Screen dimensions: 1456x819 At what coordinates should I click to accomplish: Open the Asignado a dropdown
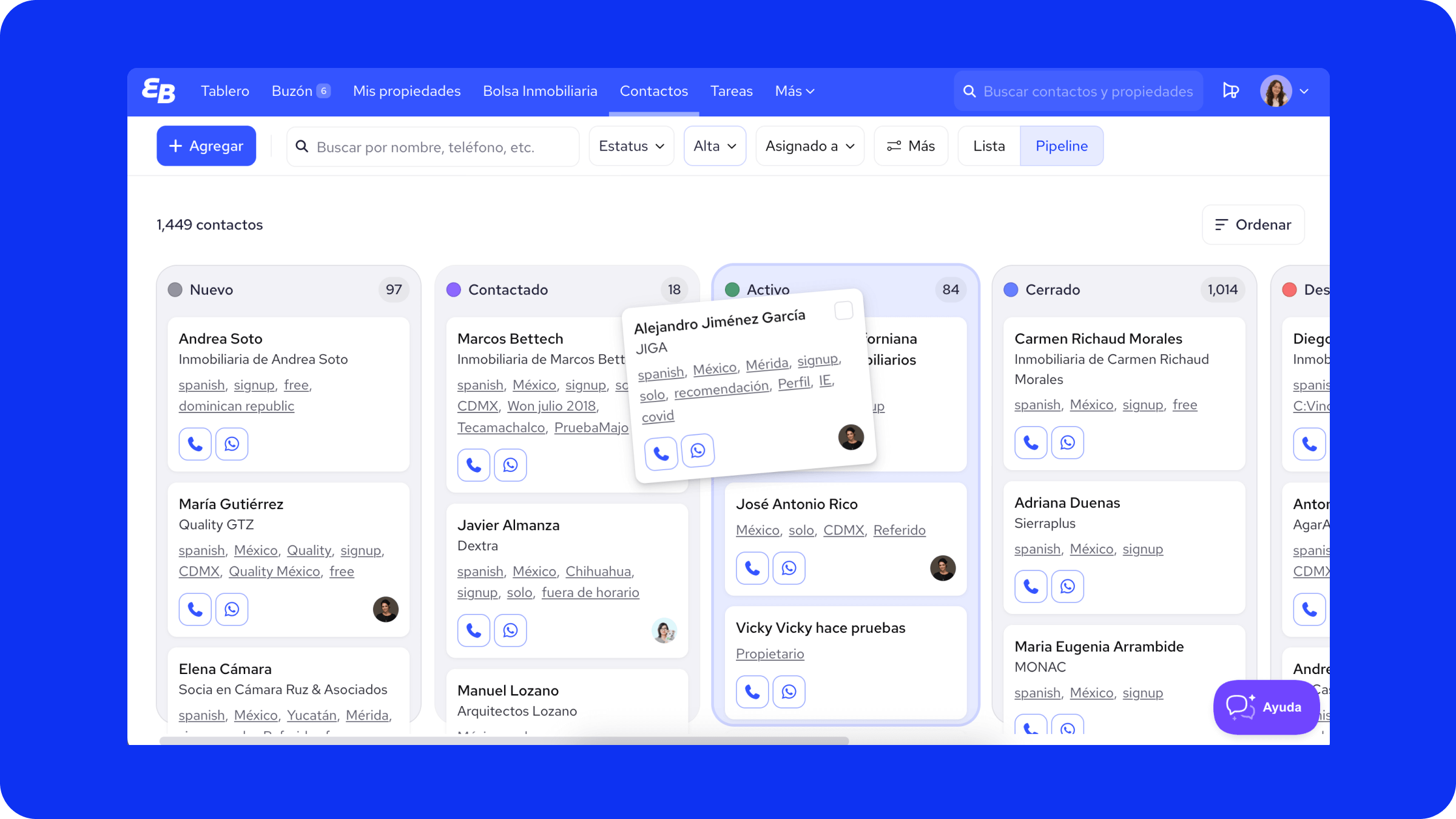pyautogui.click(x=809, y=146)
